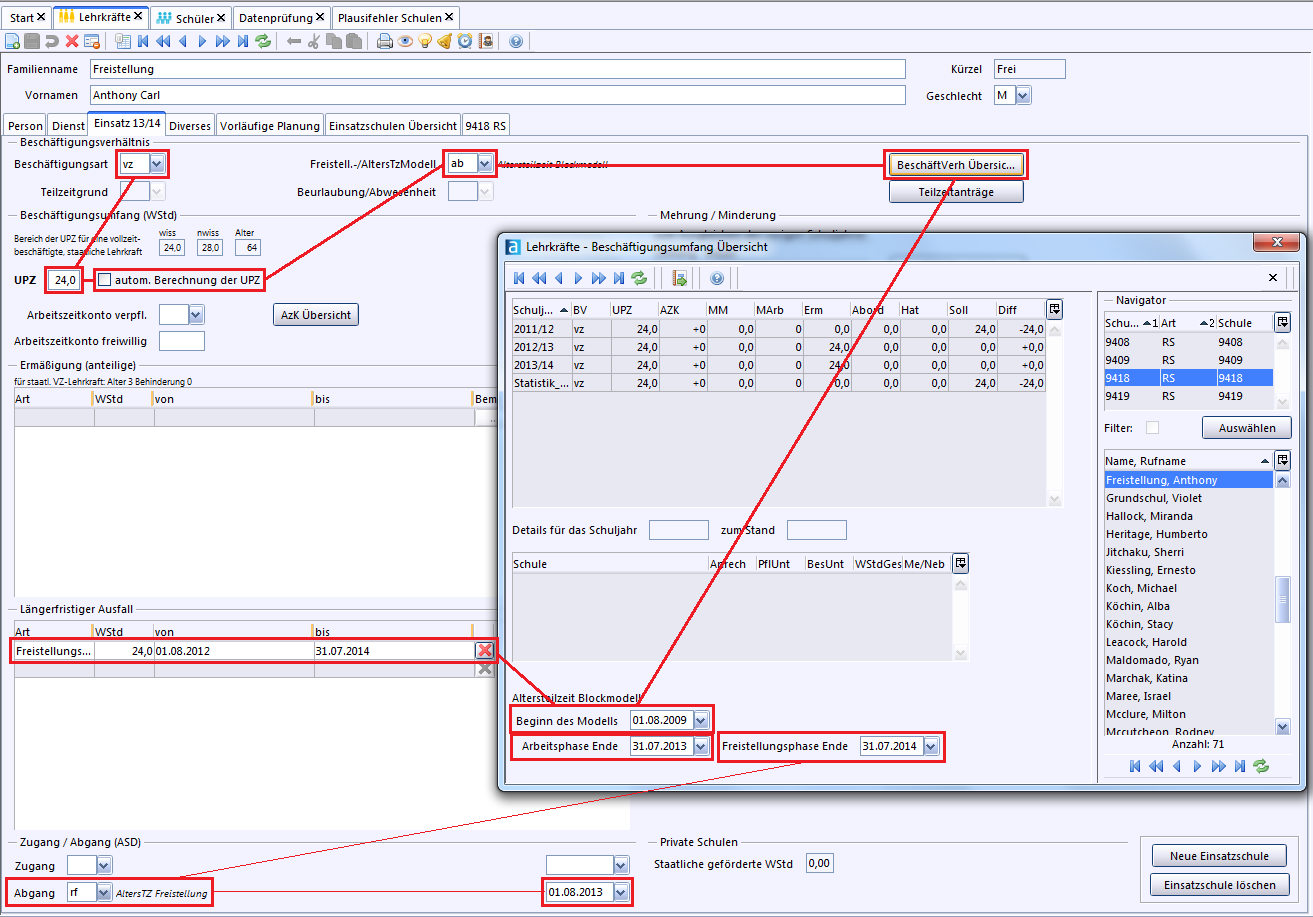The width and height of the screenshot is (1313, 917).
Task: Click help icon in Beschäftigungsumfang Übersicht toolbar
Action: (717, 278)
